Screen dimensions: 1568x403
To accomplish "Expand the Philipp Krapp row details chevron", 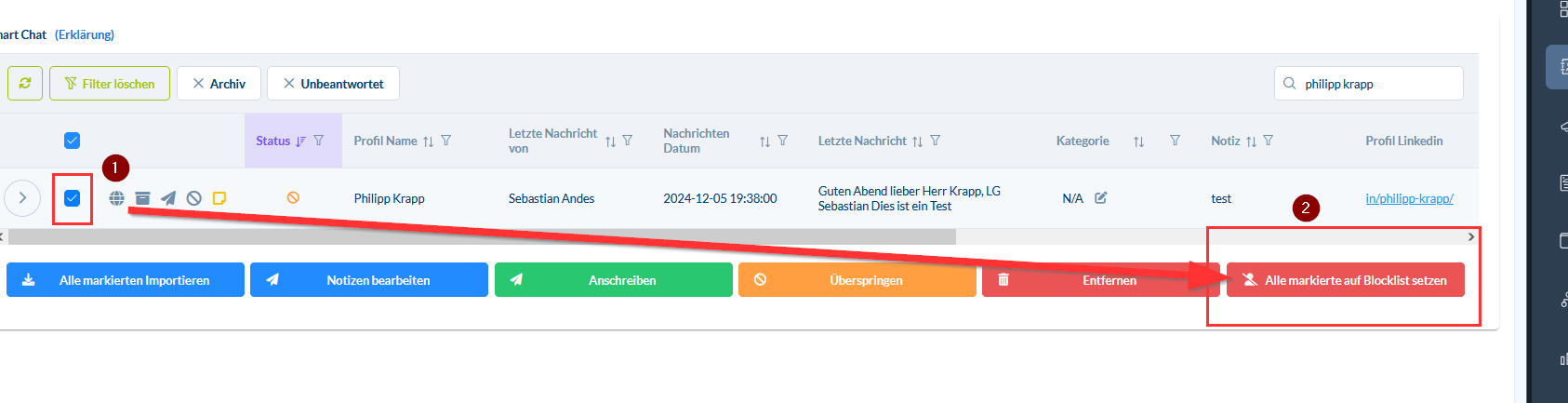I will click(x=22, y=198).
